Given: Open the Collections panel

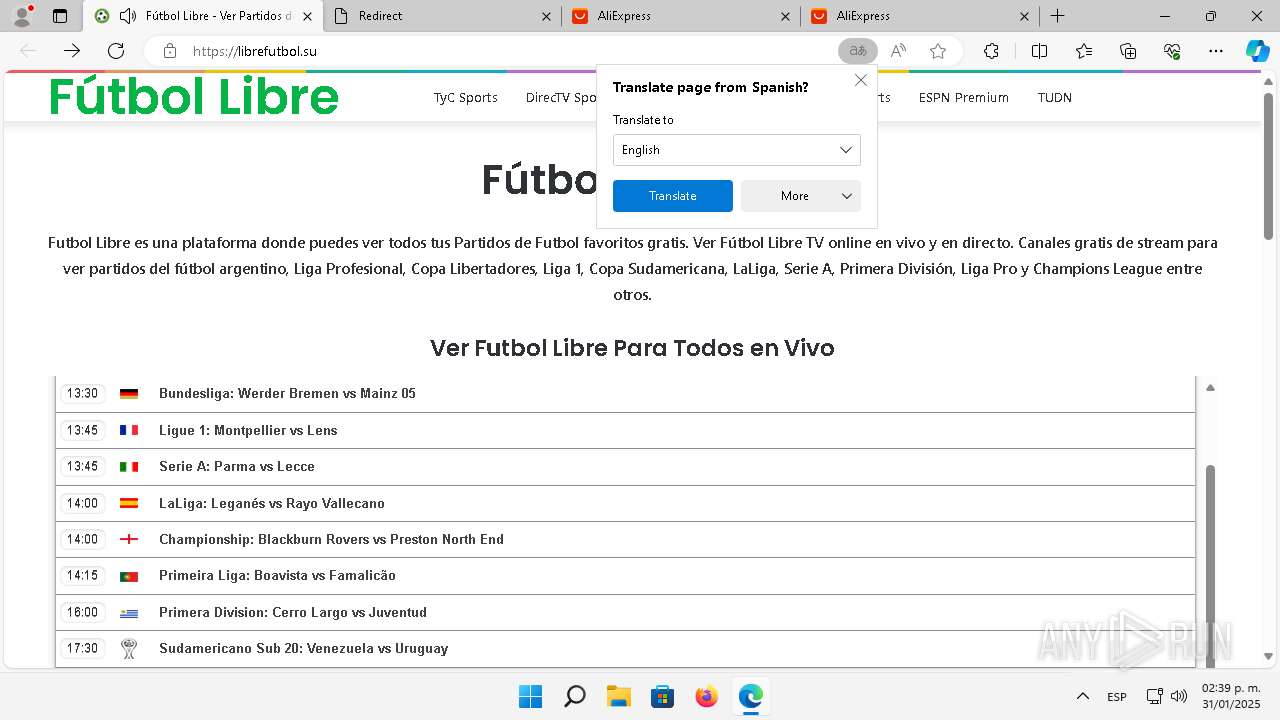Looking at the screenshot, I should pos(1128,51).
